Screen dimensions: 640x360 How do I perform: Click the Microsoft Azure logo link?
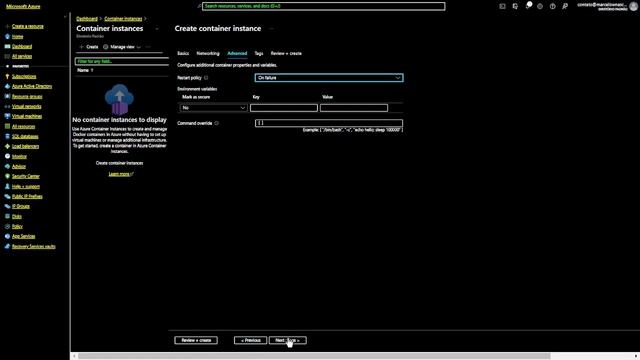[23, 7]
